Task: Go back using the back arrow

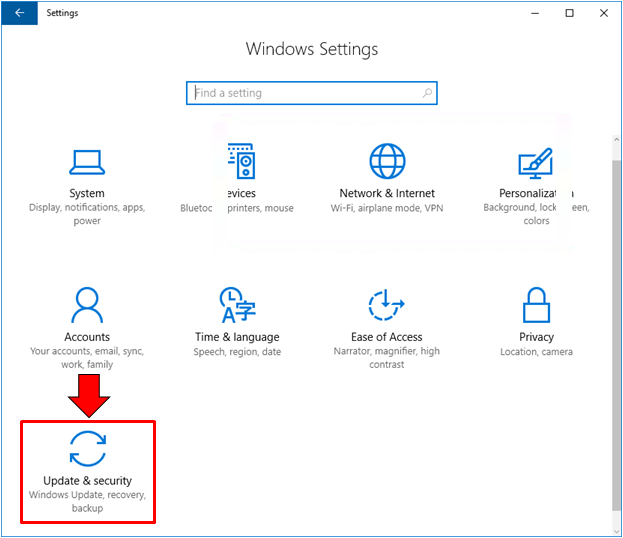Action: coord(19,13)
